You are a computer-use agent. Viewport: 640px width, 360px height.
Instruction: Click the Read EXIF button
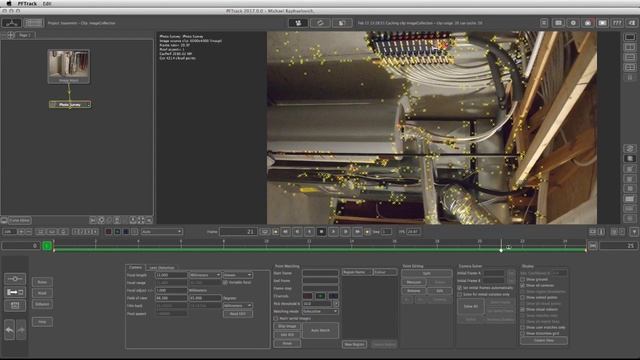tap(238, 314)
